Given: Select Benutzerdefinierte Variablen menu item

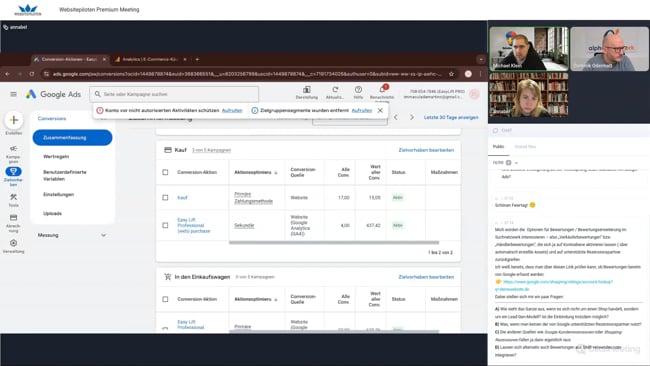Looking at the screenshot, I should click(x=65, y=175).
